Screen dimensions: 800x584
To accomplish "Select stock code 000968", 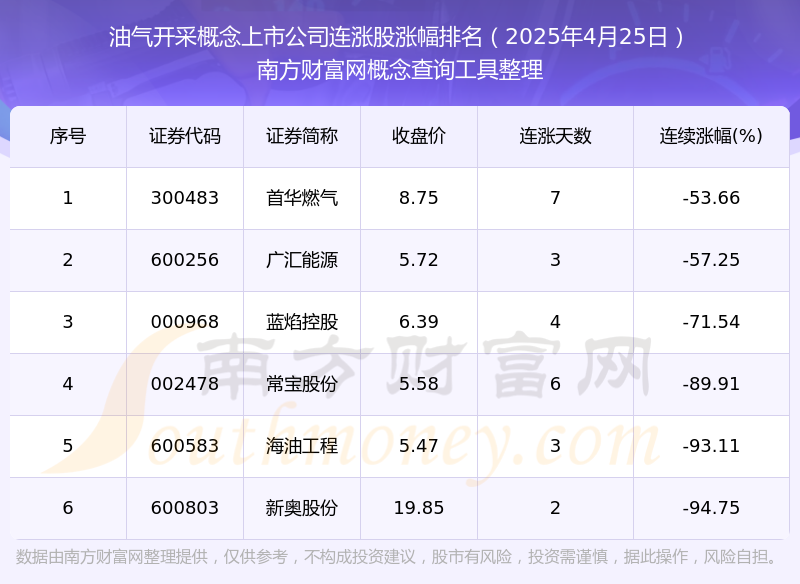I will (x=185, y=322).
